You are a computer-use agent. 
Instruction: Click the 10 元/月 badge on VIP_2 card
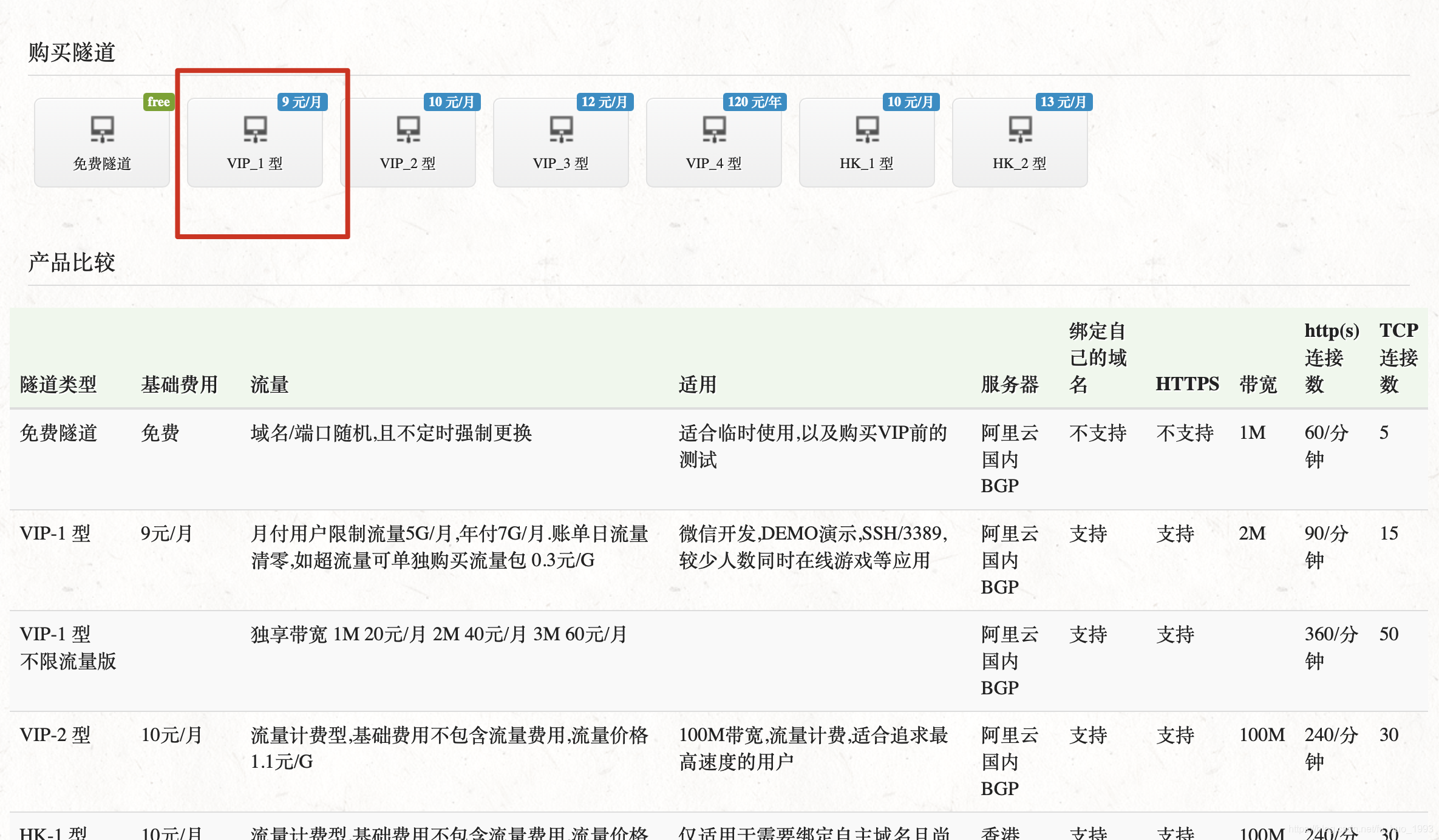coord(451,102)
